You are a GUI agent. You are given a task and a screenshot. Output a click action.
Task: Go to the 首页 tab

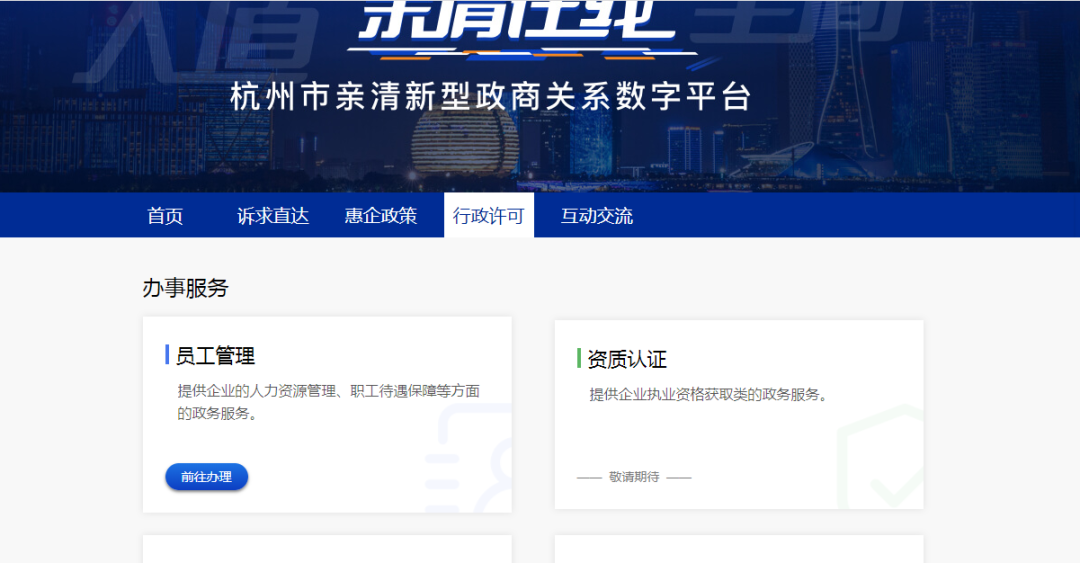(x=165, y=216)
